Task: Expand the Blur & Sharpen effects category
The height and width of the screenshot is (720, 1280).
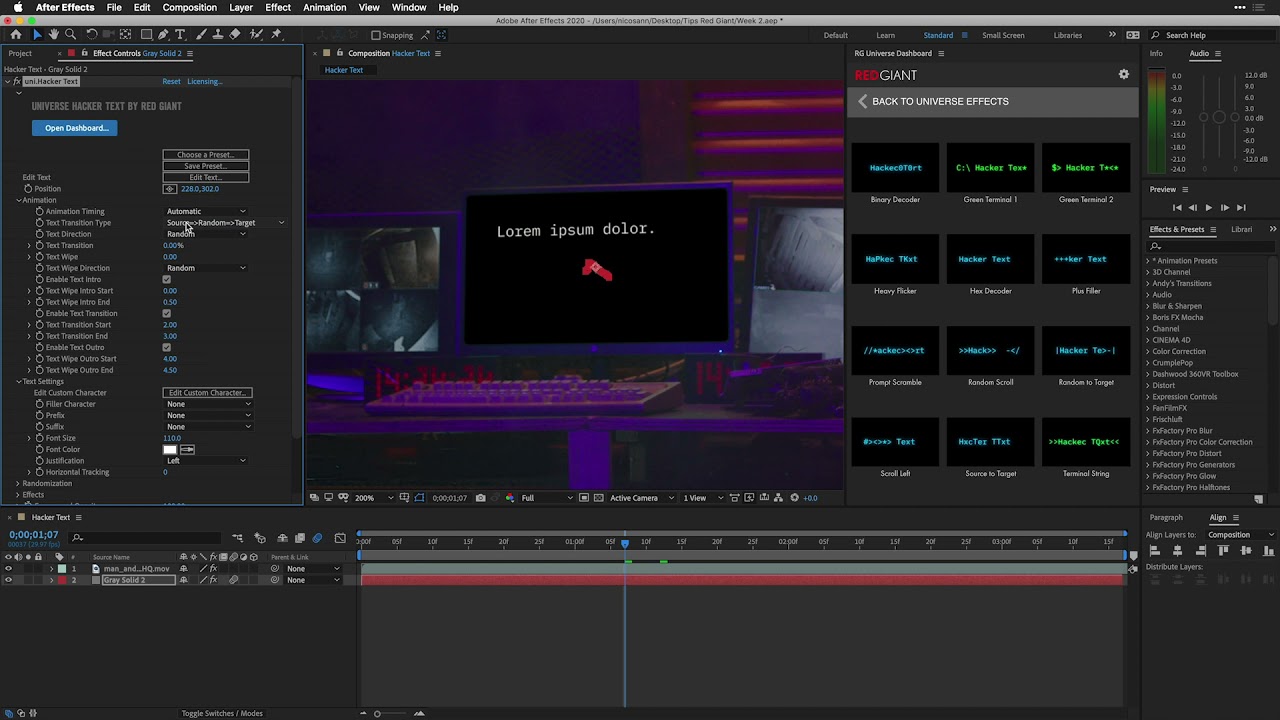Action: tap(1148, 306)
